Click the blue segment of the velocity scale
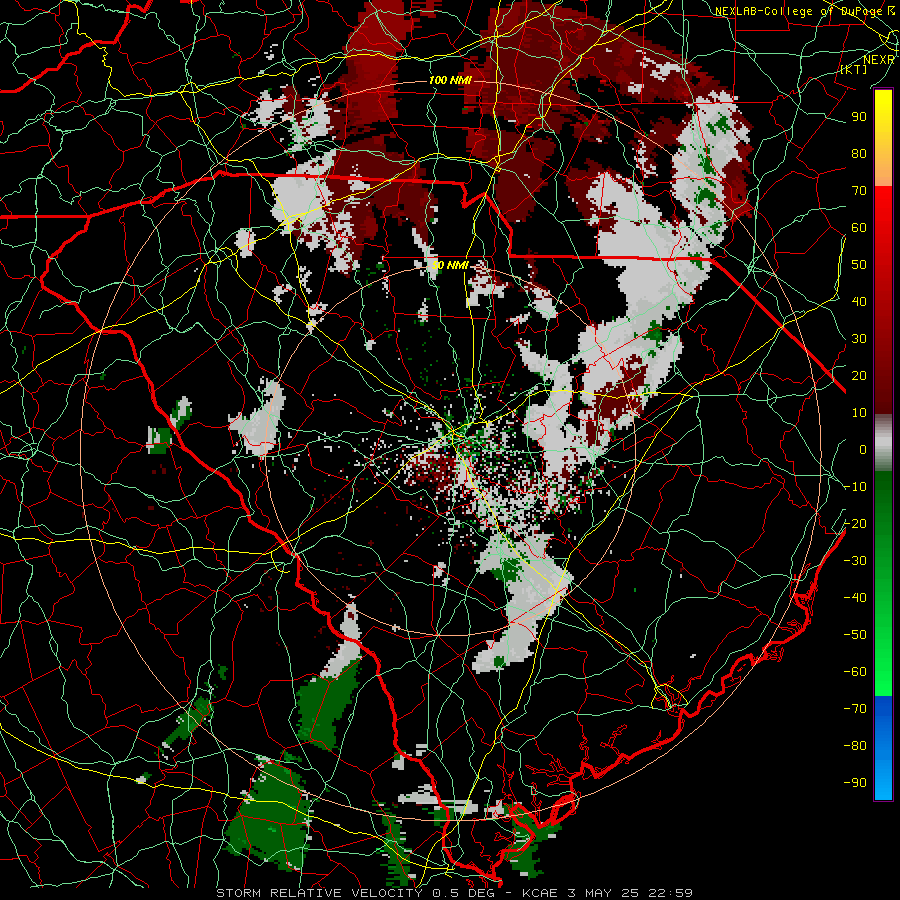The image size is (900, 900). coord(883,748)
